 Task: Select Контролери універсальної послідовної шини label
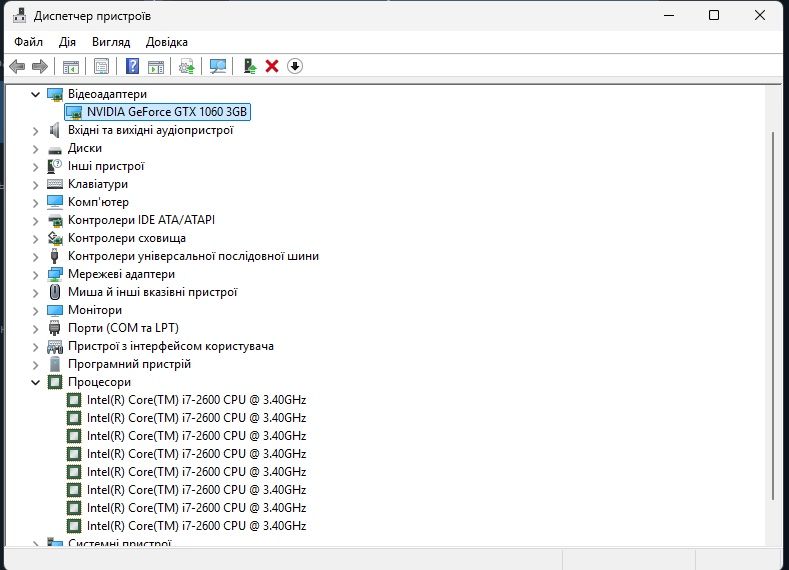[193, 256]
